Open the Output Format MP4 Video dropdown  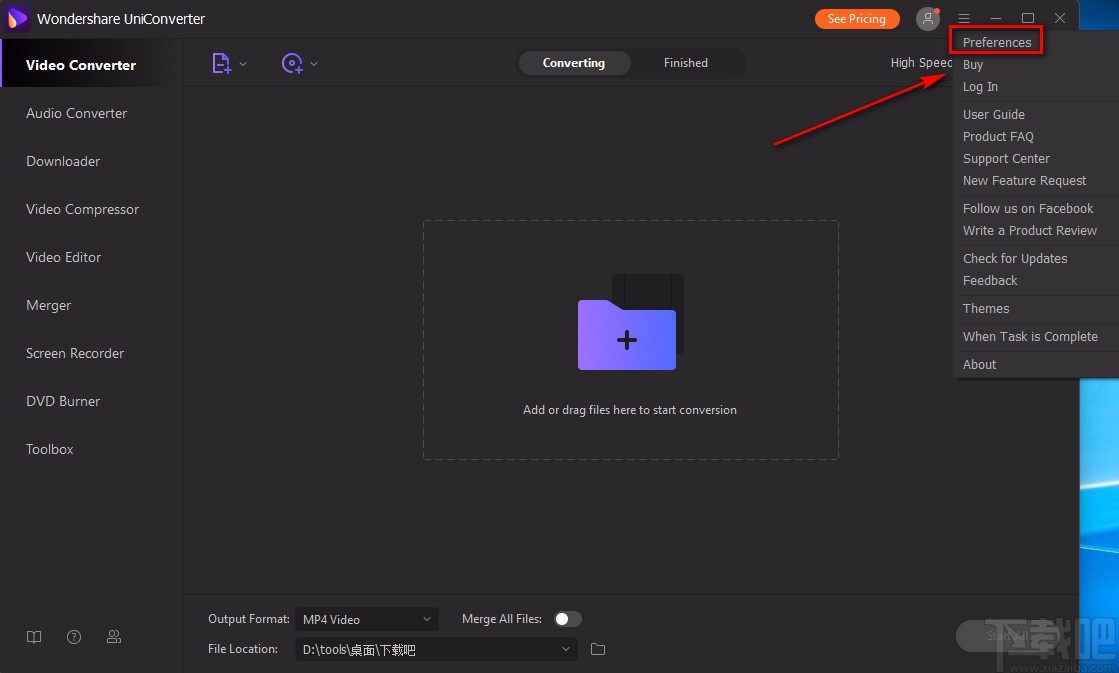coord(367,619)
